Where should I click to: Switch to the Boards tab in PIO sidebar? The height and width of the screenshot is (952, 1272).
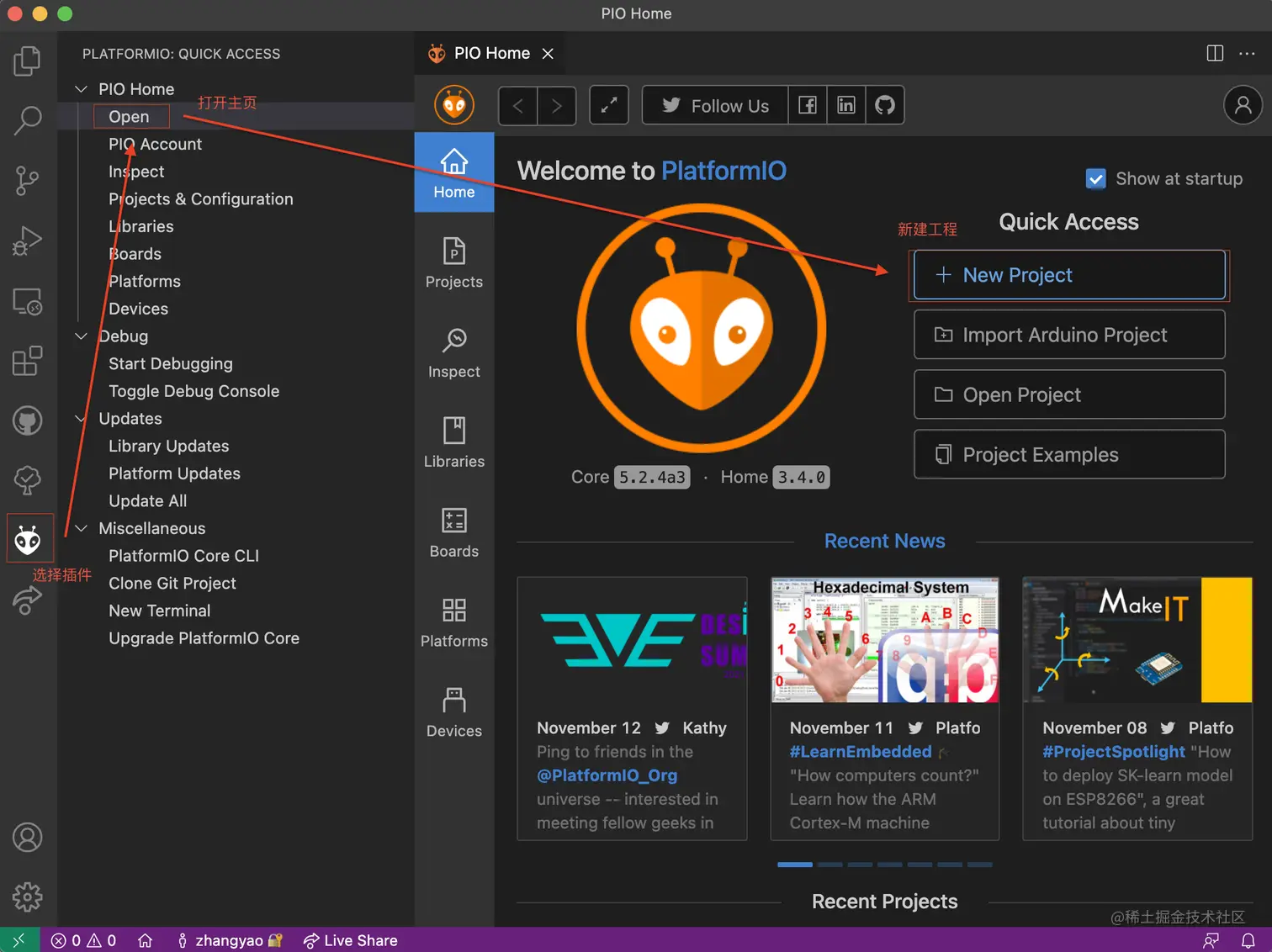454,532
